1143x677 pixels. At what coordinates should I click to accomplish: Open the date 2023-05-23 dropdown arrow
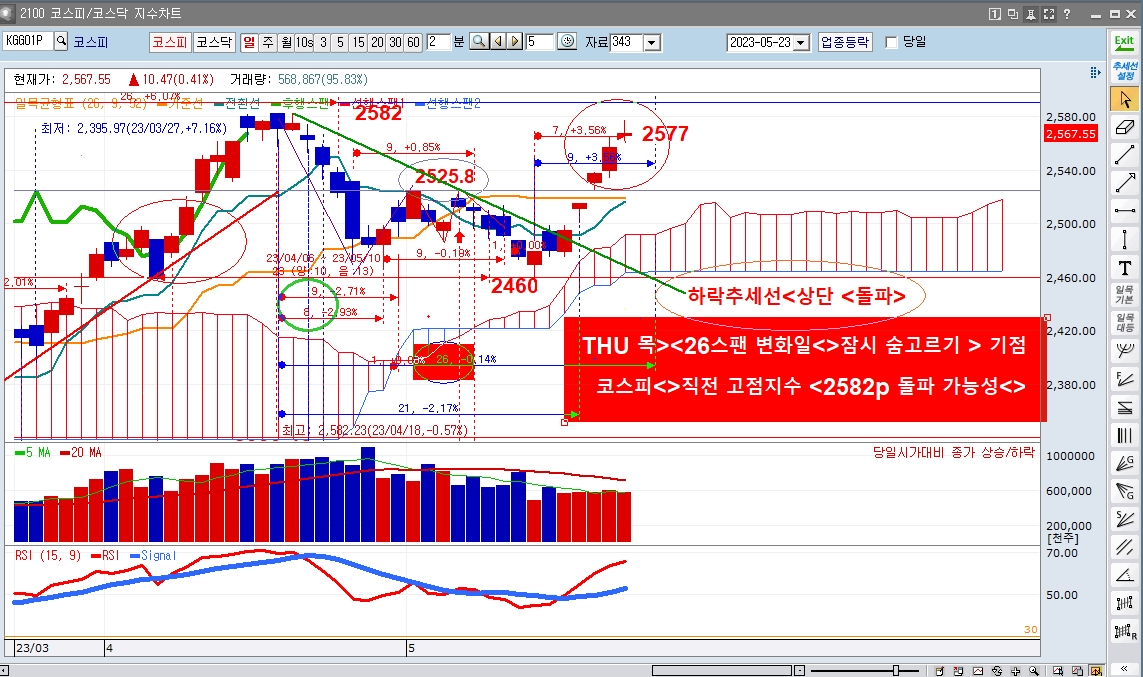(x=801, y=42)
